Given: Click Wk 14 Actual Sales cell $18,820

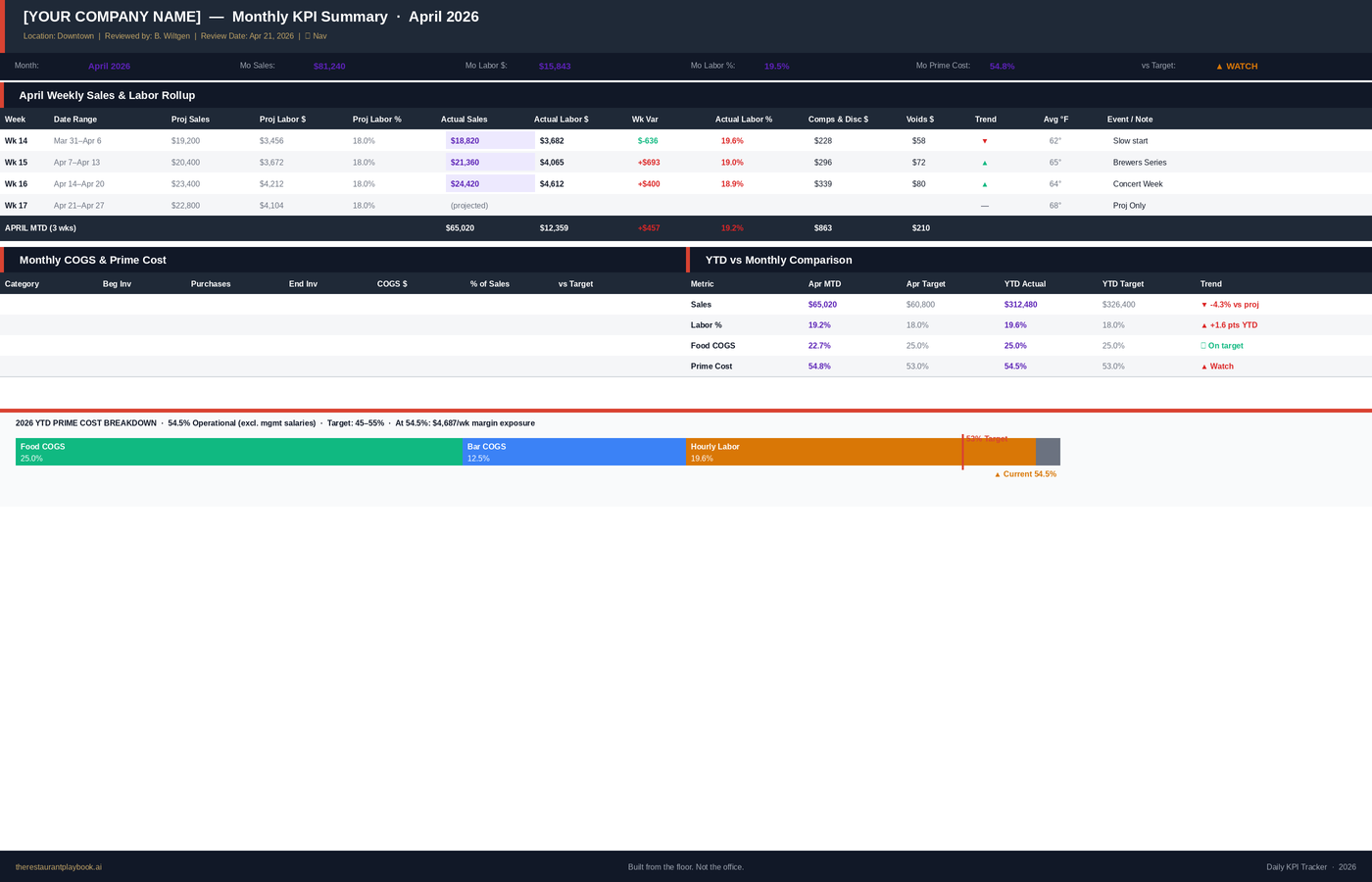Looking at the screenshot, I should pyautogui.click(x=490, y=141).
